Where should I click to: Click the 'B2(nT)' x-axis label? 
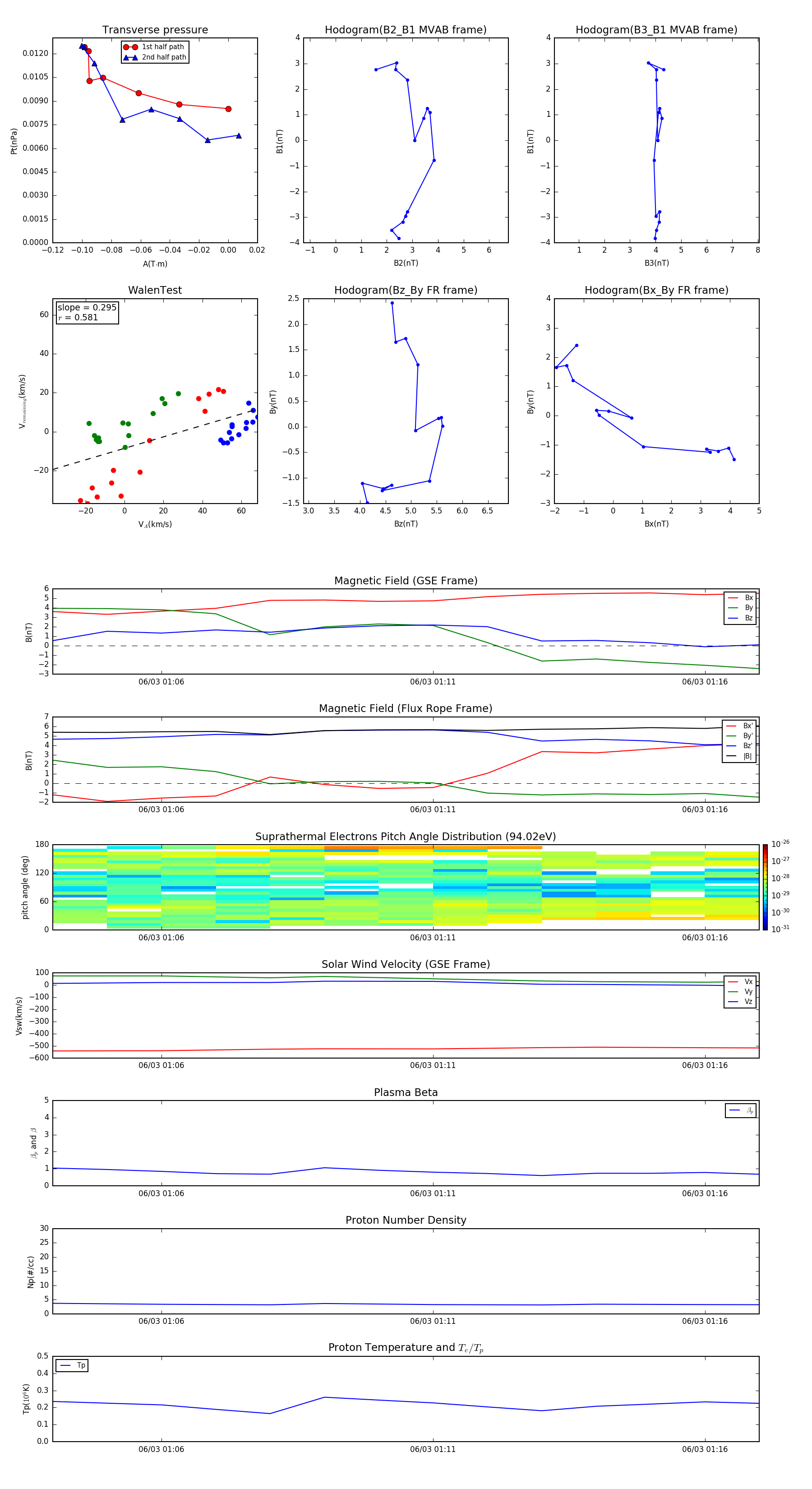point(406,263)
